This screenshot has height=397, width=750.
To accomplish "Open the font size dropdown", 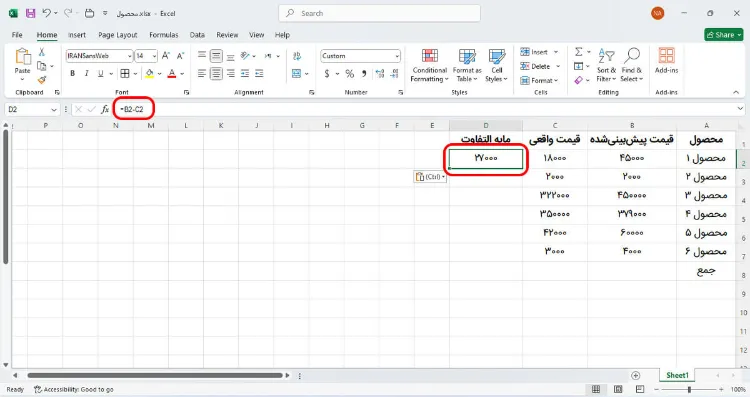I will (x=154, y=56).
